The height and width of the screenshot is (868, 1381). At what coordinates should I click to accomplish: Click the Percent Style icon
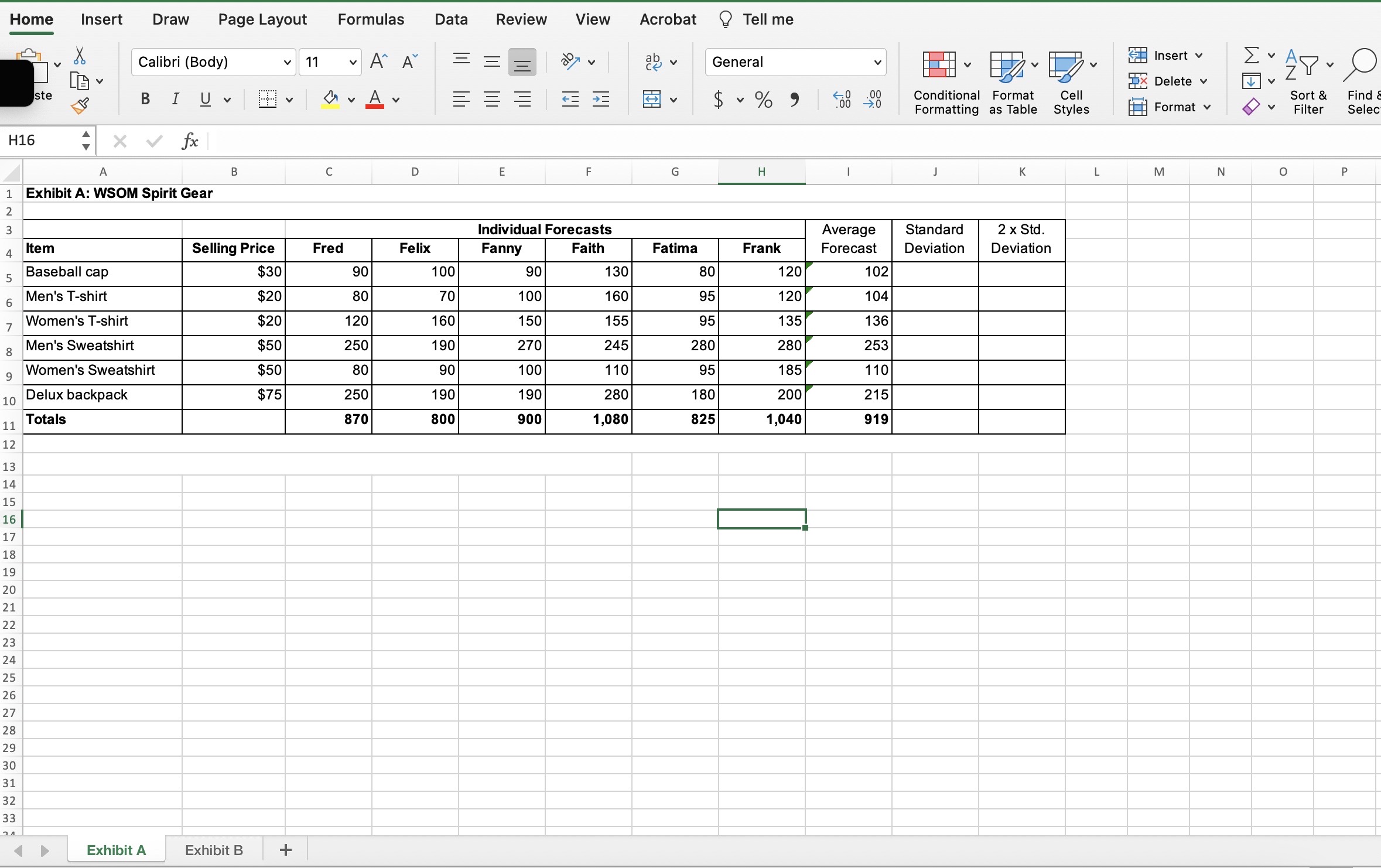pyautogui.click(x=764, y=100)
